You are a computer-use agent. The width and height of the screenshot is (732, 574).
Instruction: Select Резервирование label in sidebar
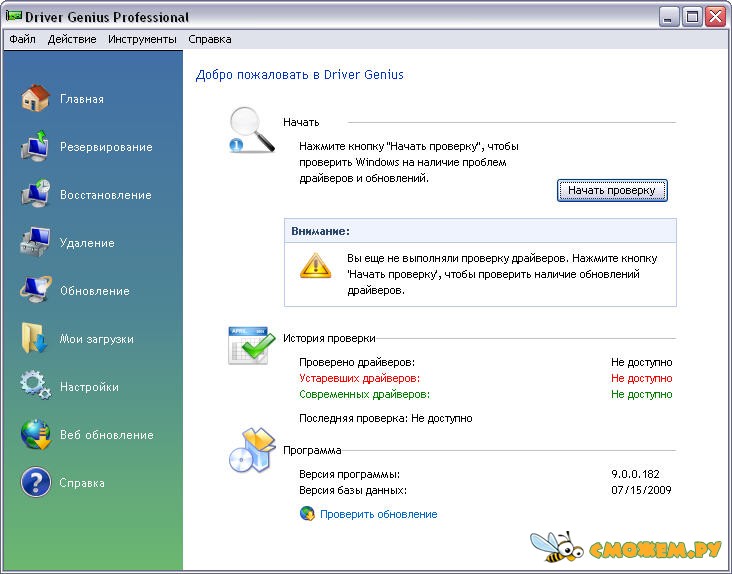(x=106, y=147)
